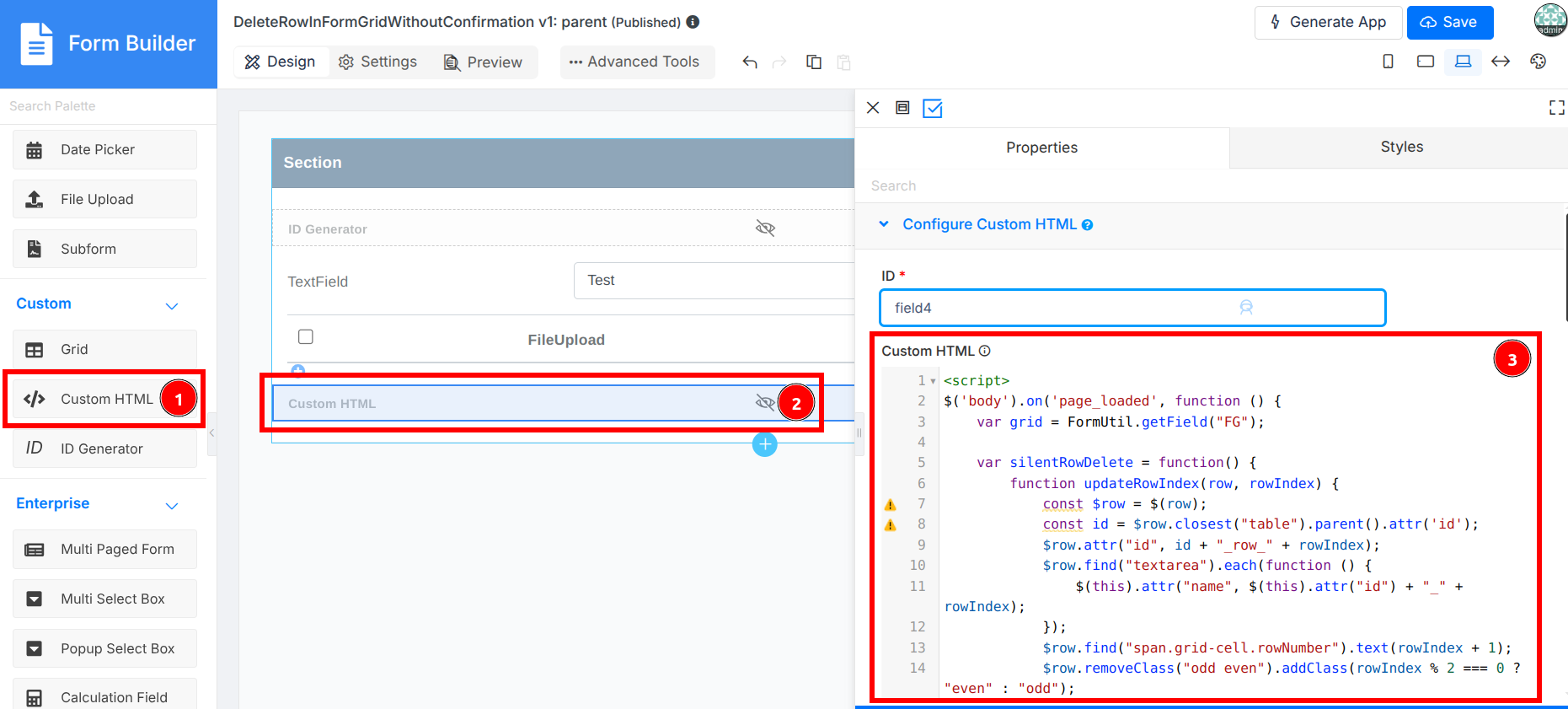
Task: Open the Settings tab
Action: 377,62
